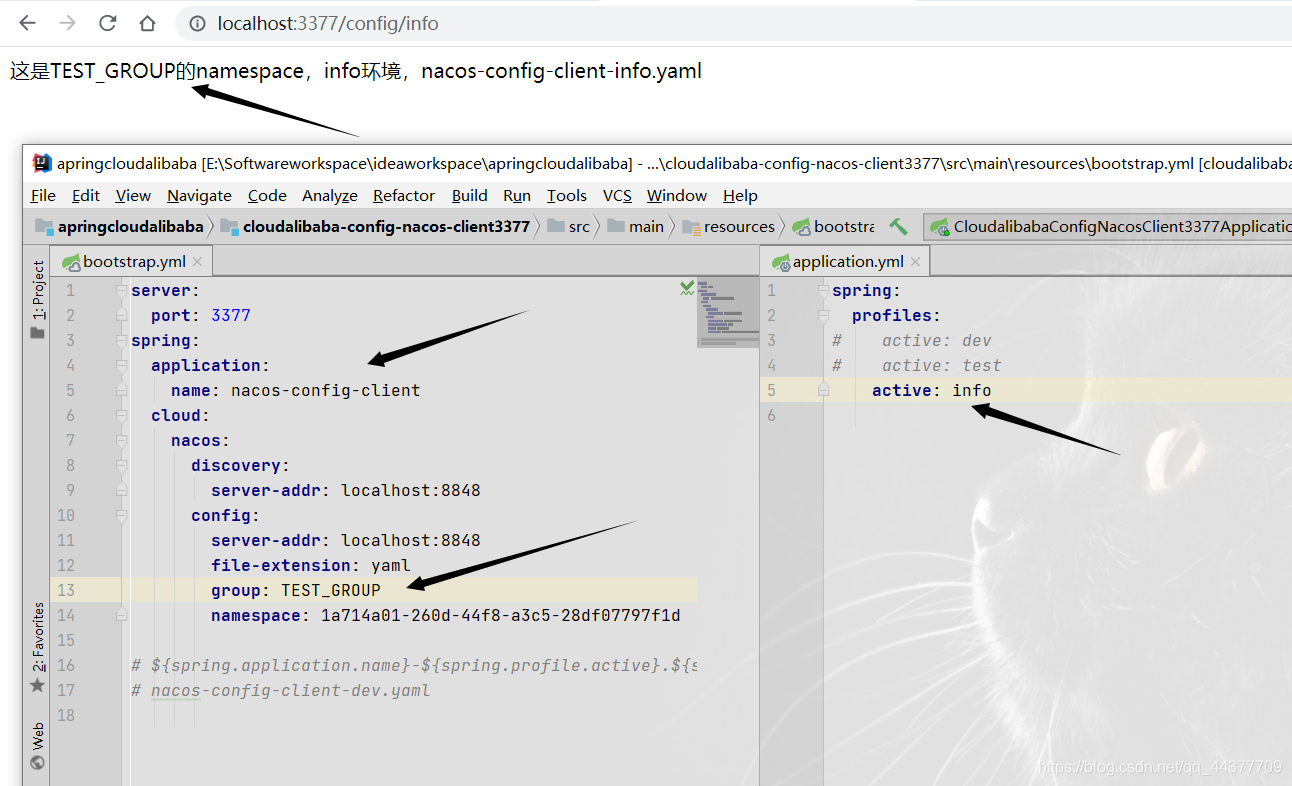Viewport: 1292px width, 786px height.
Task: Click the comment nacos-config-client-dev.yaml
Action: click(x=291, y=690)
